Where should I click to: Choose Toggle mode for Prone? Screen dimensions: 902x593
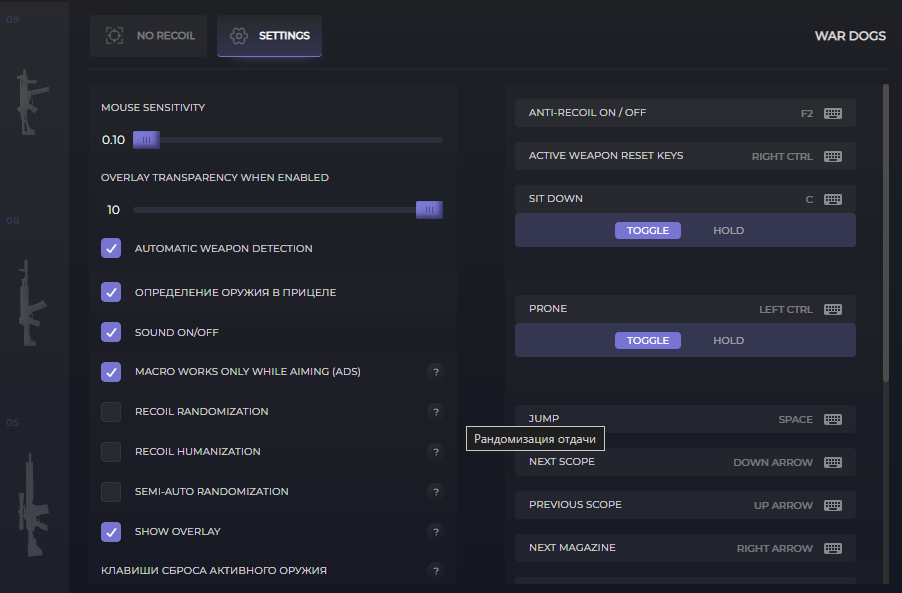point(648,341)
